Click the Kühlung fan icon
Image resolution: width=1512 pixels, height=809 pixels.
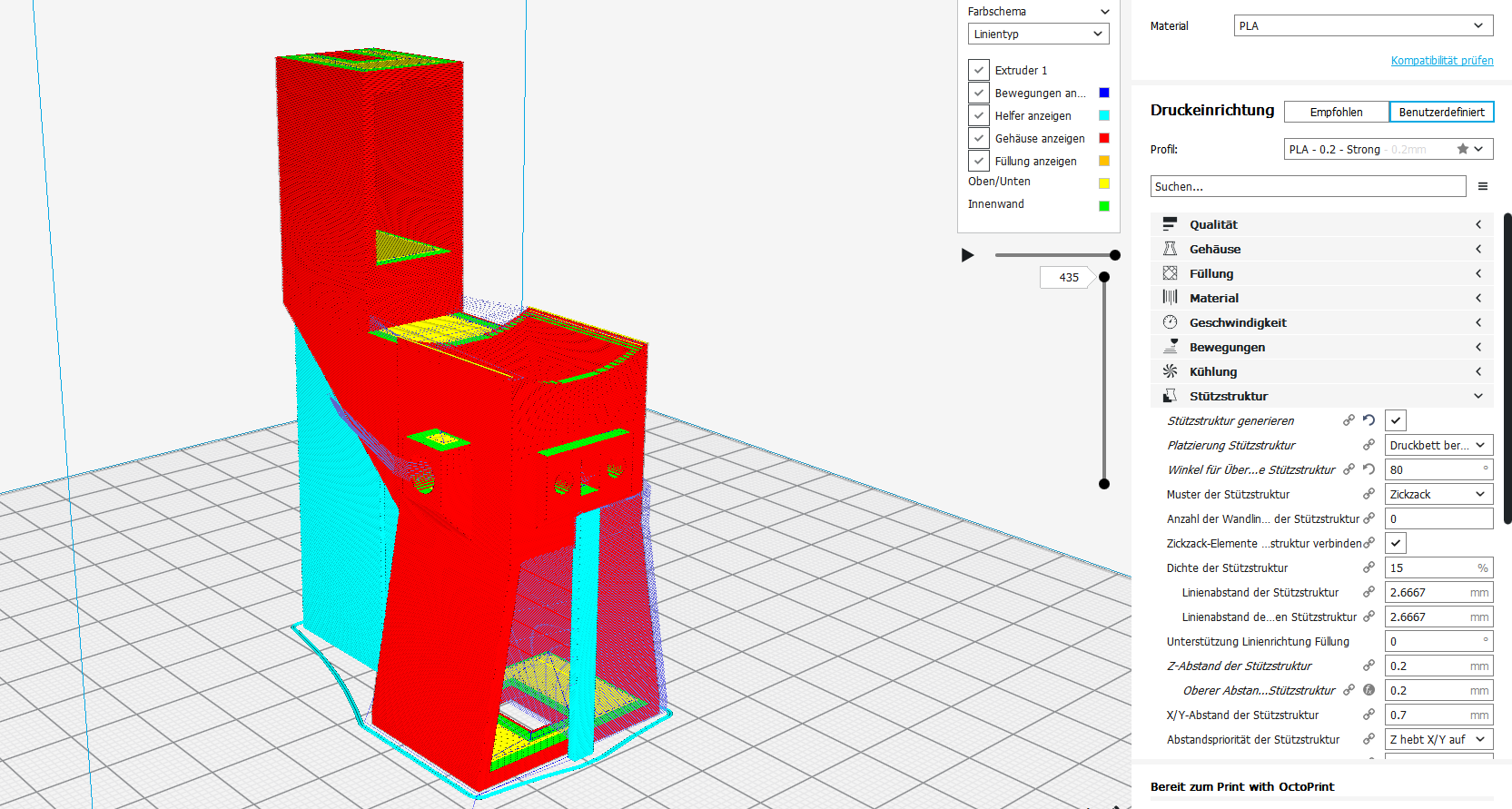(x=1170, y=371)
